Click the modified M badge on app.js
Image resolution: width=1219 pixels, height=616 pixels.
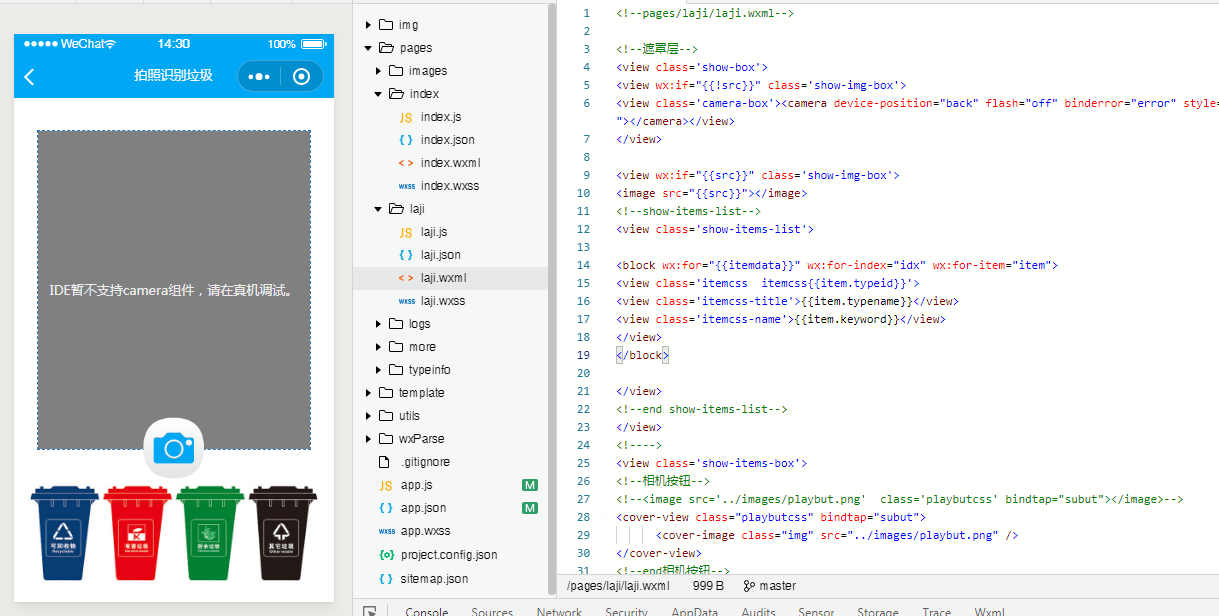pos(530,485)
